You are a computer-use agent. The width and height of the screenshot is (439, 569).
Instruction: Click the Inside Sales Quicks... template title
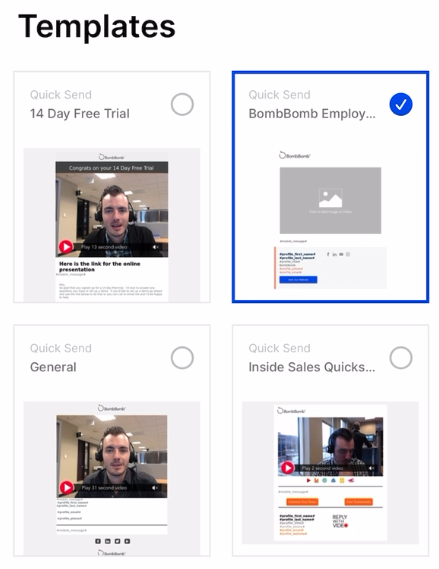pos(312,367)
